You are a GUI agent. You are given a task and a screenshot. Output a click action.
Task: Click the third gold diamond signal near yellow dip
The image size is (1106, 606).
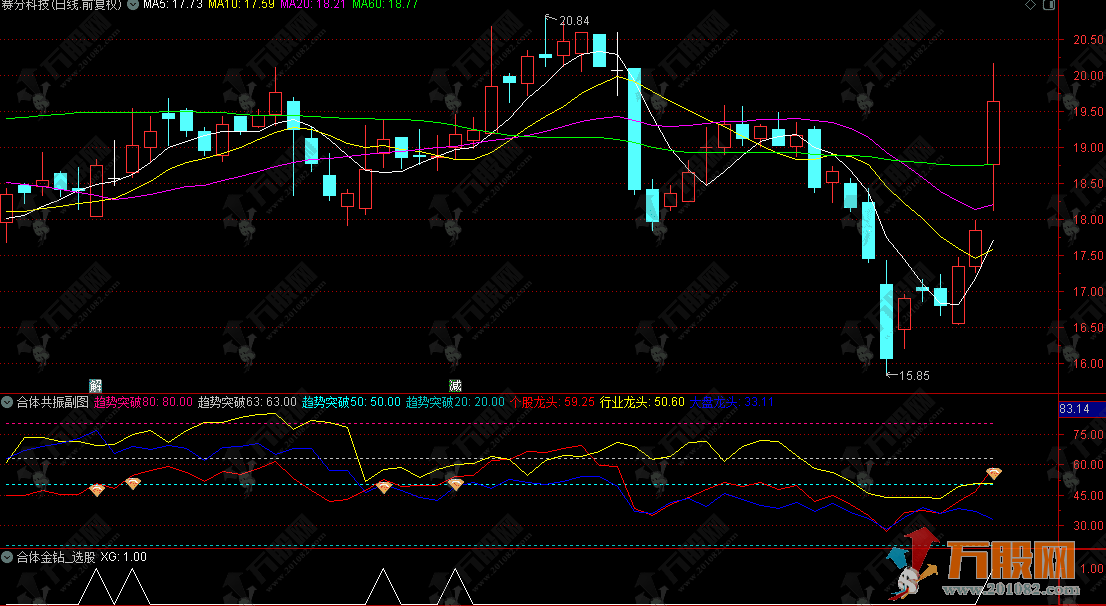[383, 487]
